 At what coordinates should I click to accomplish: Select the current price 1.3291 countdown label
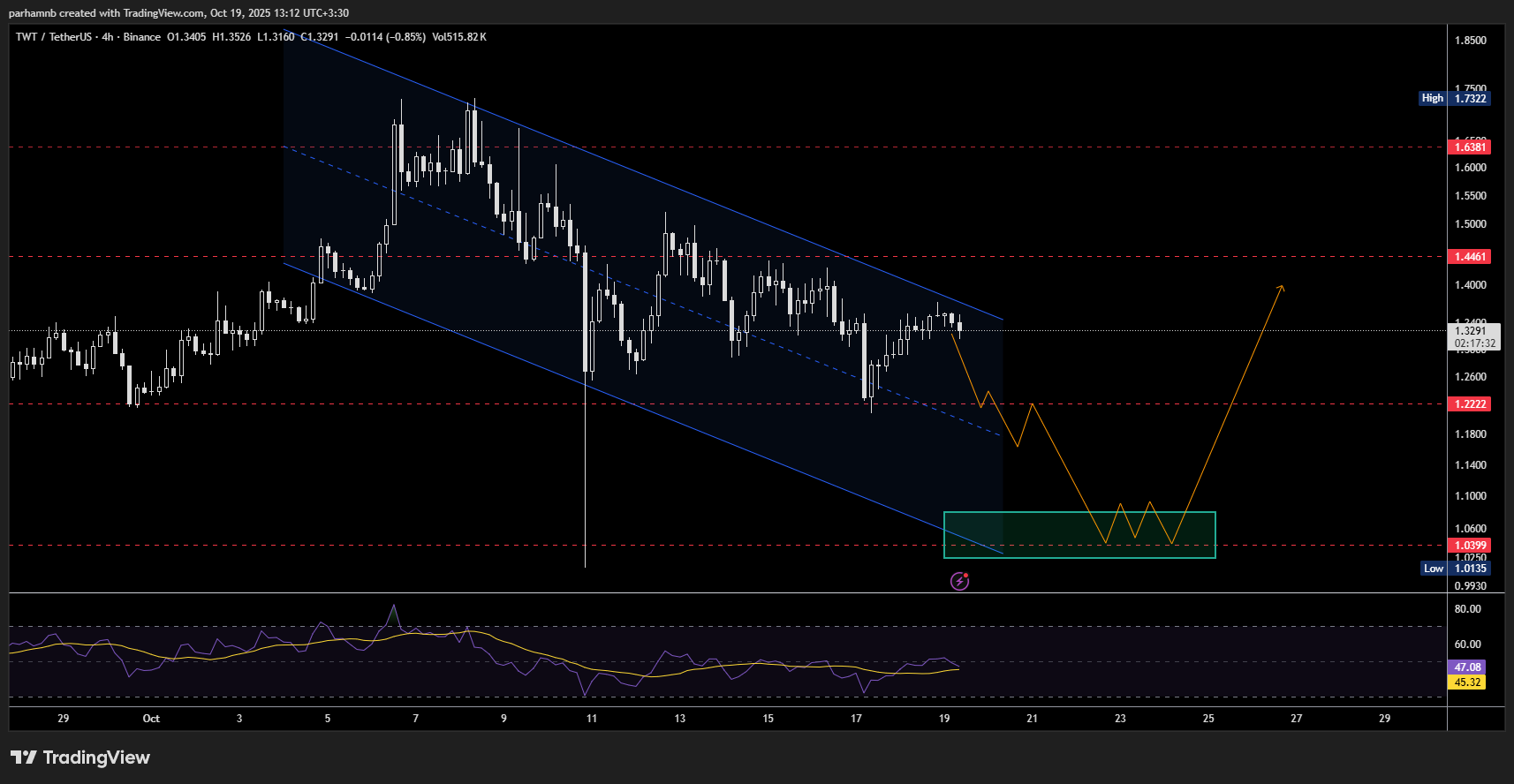[1473, 337]
